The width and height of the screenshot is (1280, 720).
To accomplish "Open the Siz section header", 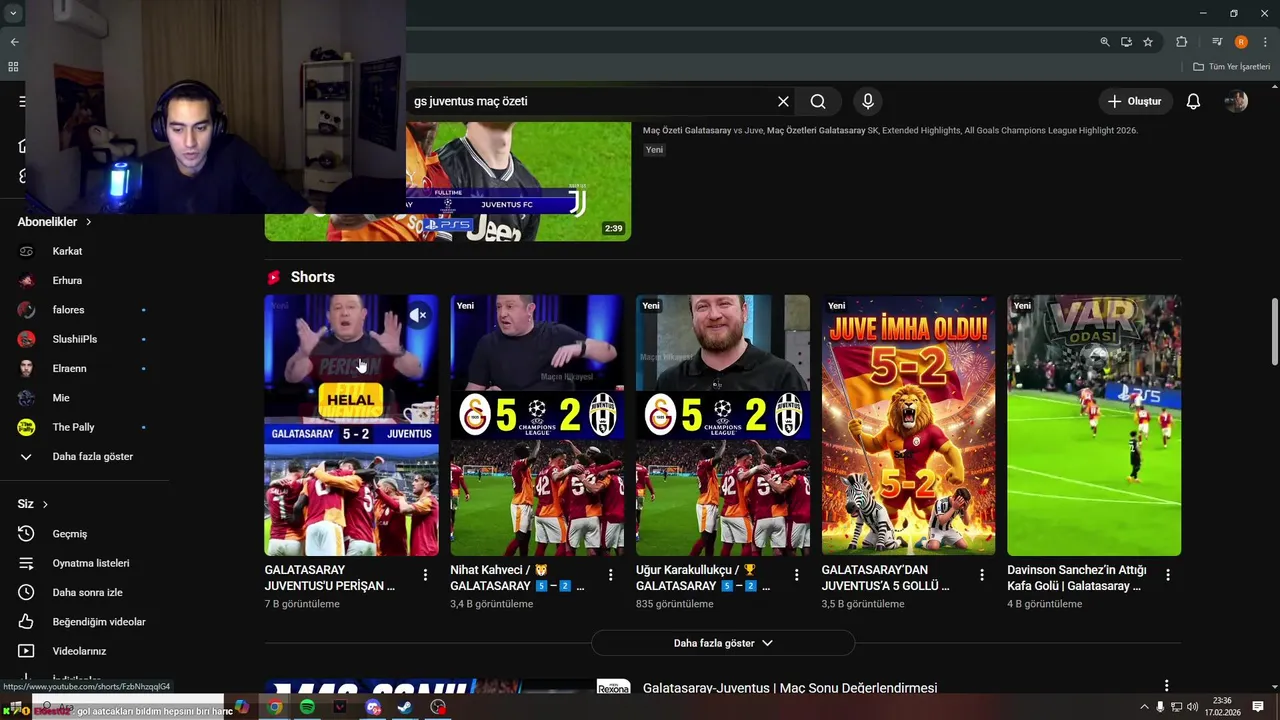I will 33,504.
